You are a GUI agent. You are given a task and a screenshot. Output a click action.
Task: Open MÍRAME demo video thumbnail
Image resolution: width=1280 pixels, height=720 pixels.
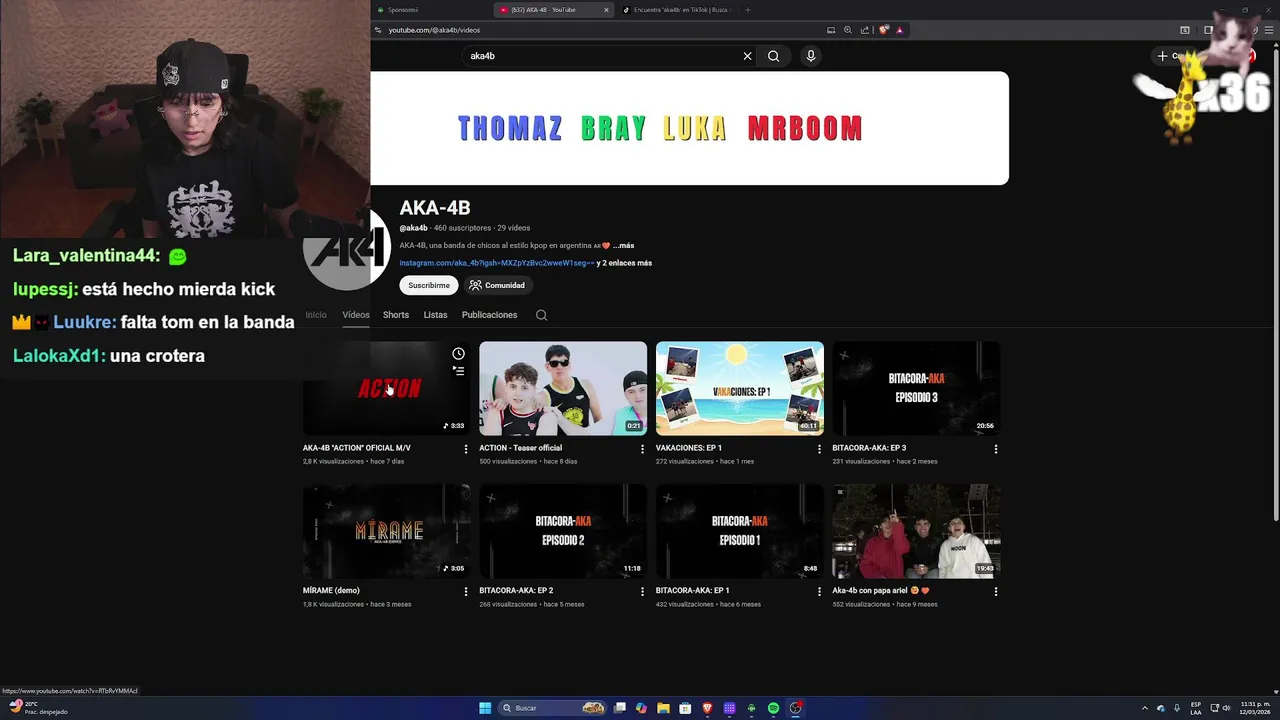pos(387,531)
